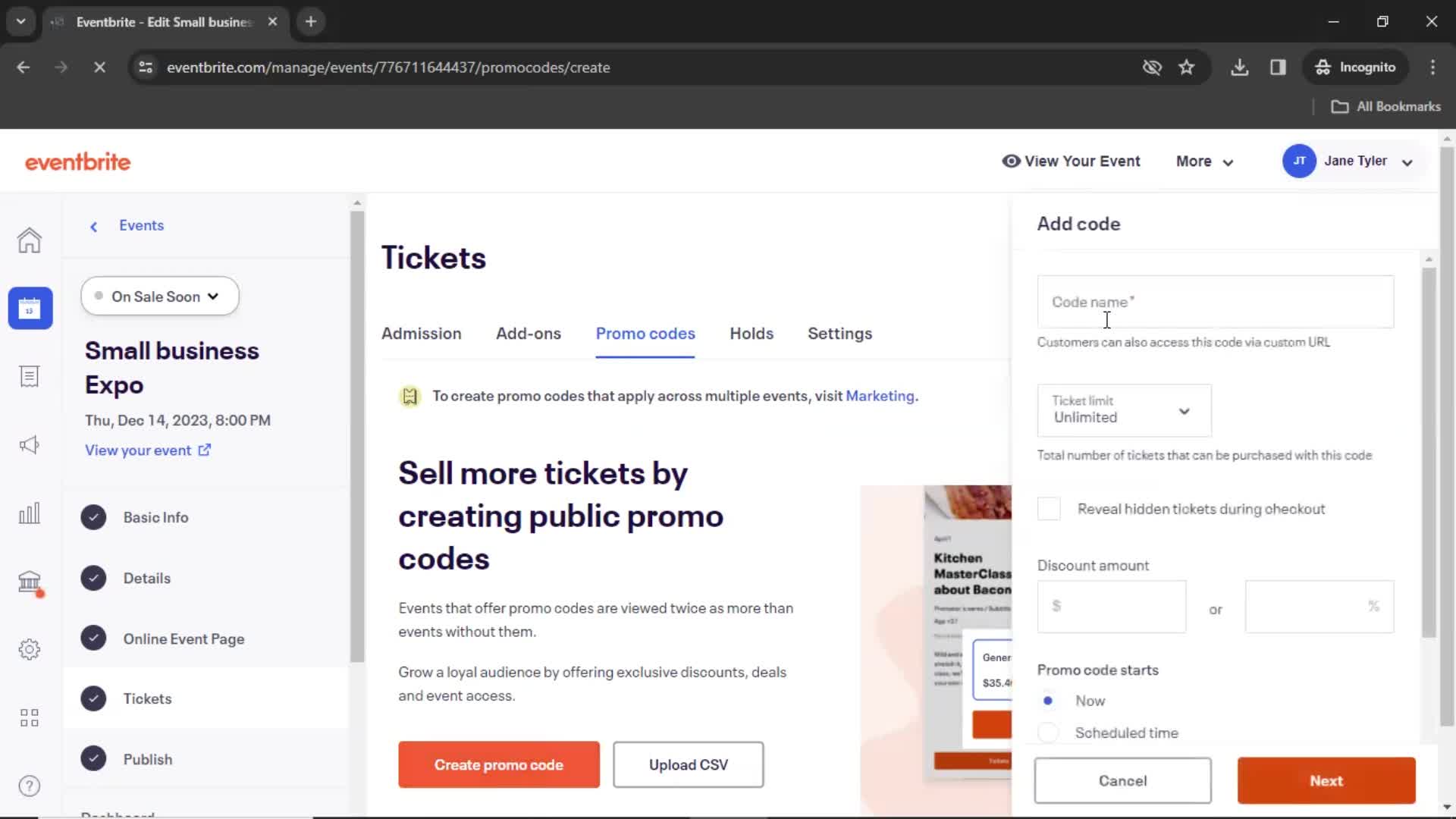Click the address bar URL
Viewport: 1456px width, 819px height.
388,67
